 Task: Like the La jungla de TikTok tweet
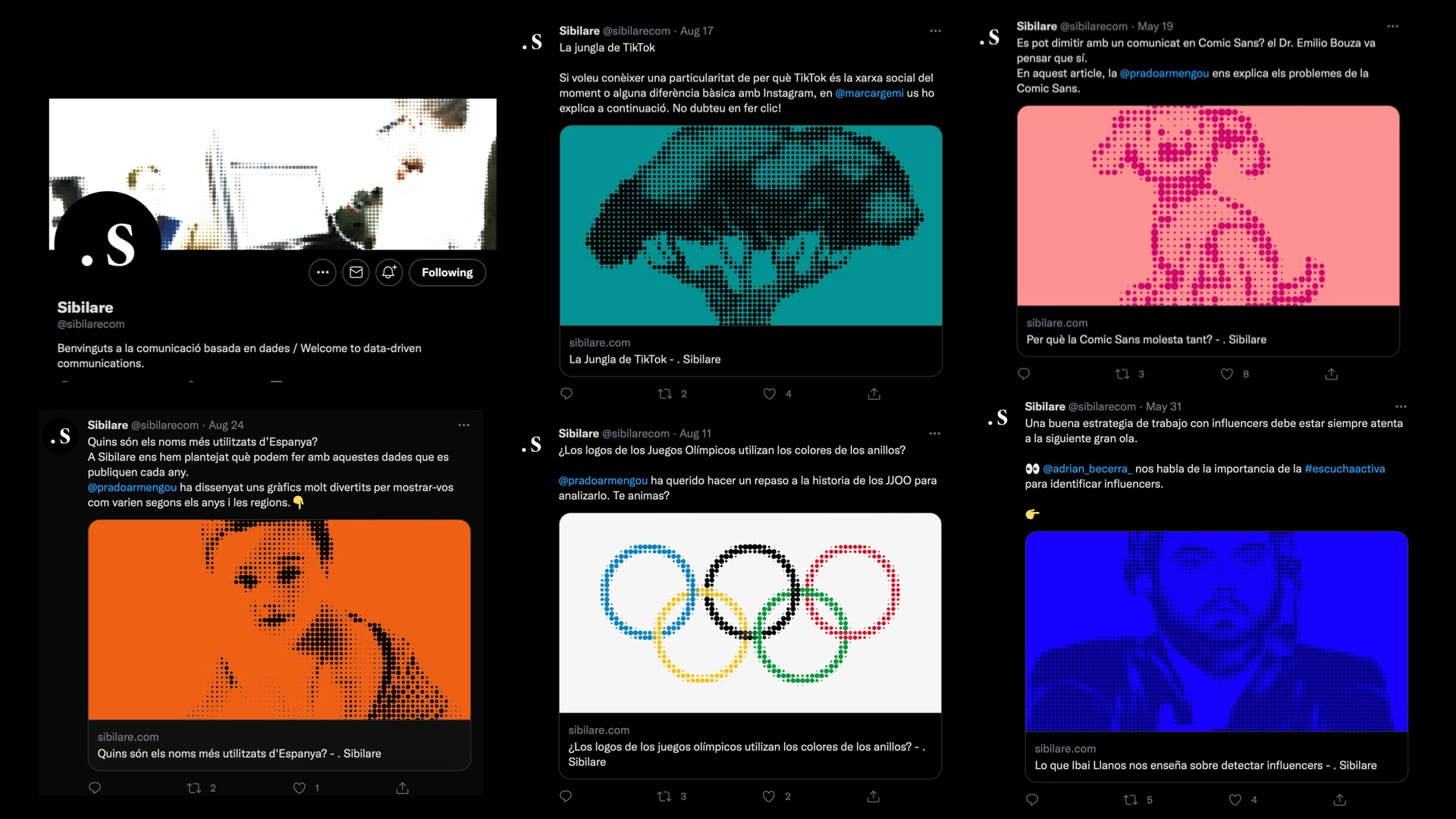[x=770, y=394]
